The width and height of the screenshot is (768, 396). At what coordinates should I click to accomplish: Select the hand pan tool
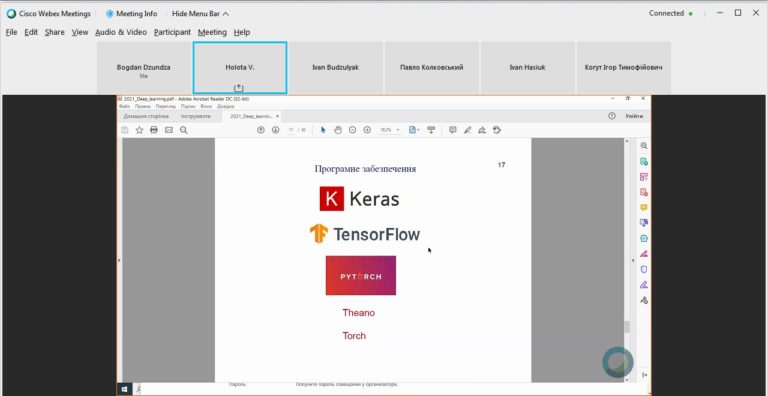(x=337, y=130)
